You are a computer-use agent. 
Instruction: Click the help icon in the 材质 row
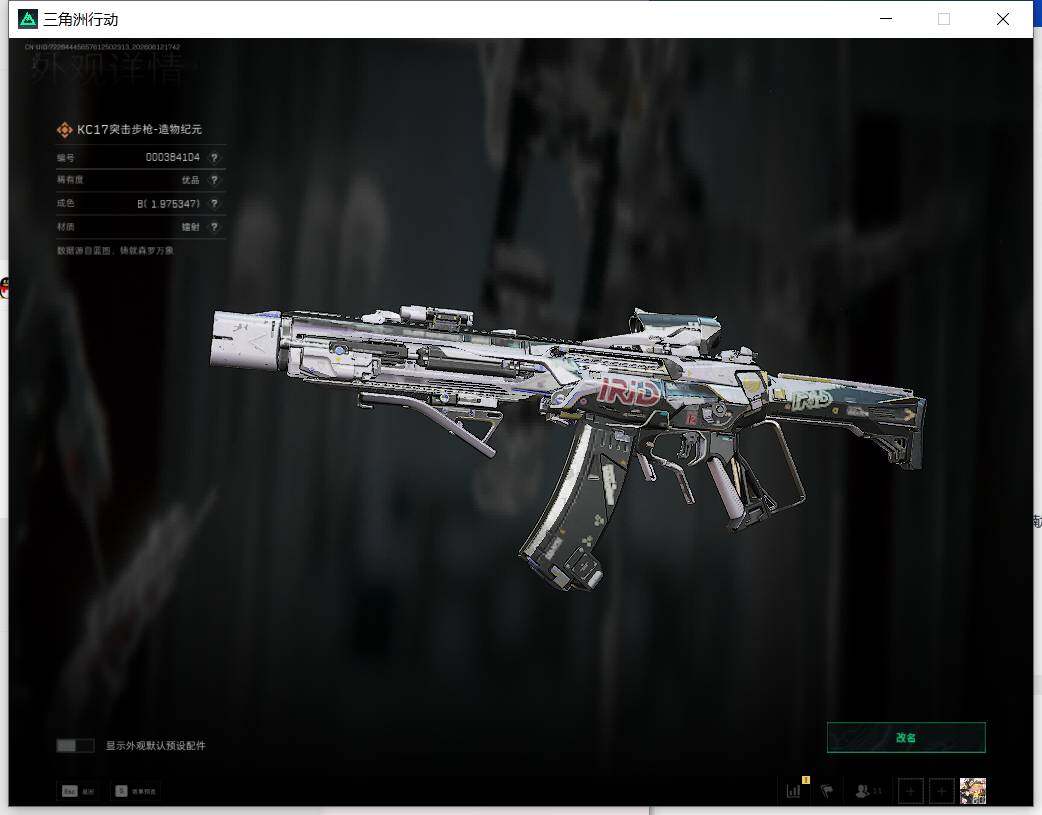(x=214, y=227)
